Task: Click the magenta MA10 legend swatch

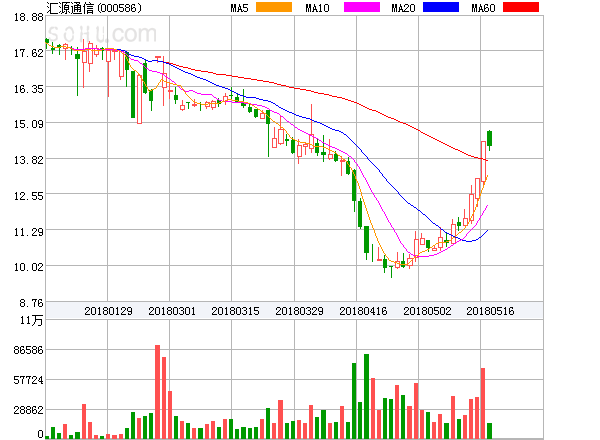Action: pyautogui.click(x=362, y=7)
